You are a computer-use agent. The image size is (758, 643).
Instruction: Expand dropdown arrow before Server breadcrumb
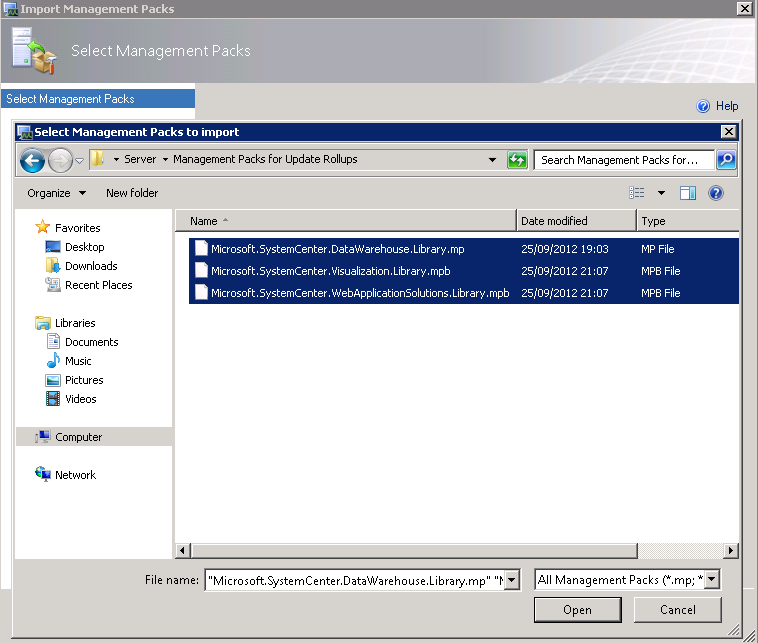tap(116, 159)
